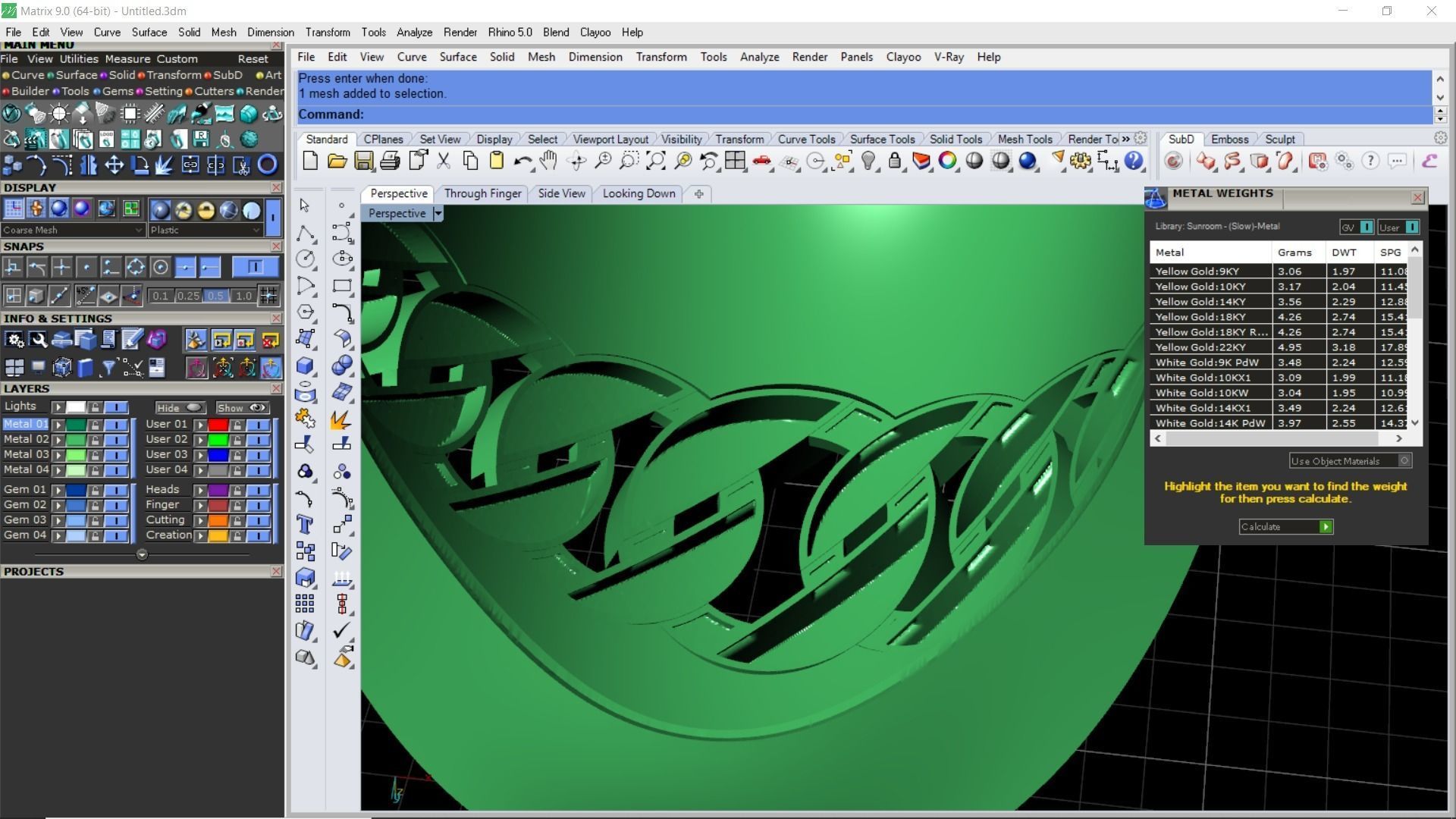The image size is (1456, 819).
Task: Click the lock padlock icon in toolbar
Action: (x=895, y=161)
